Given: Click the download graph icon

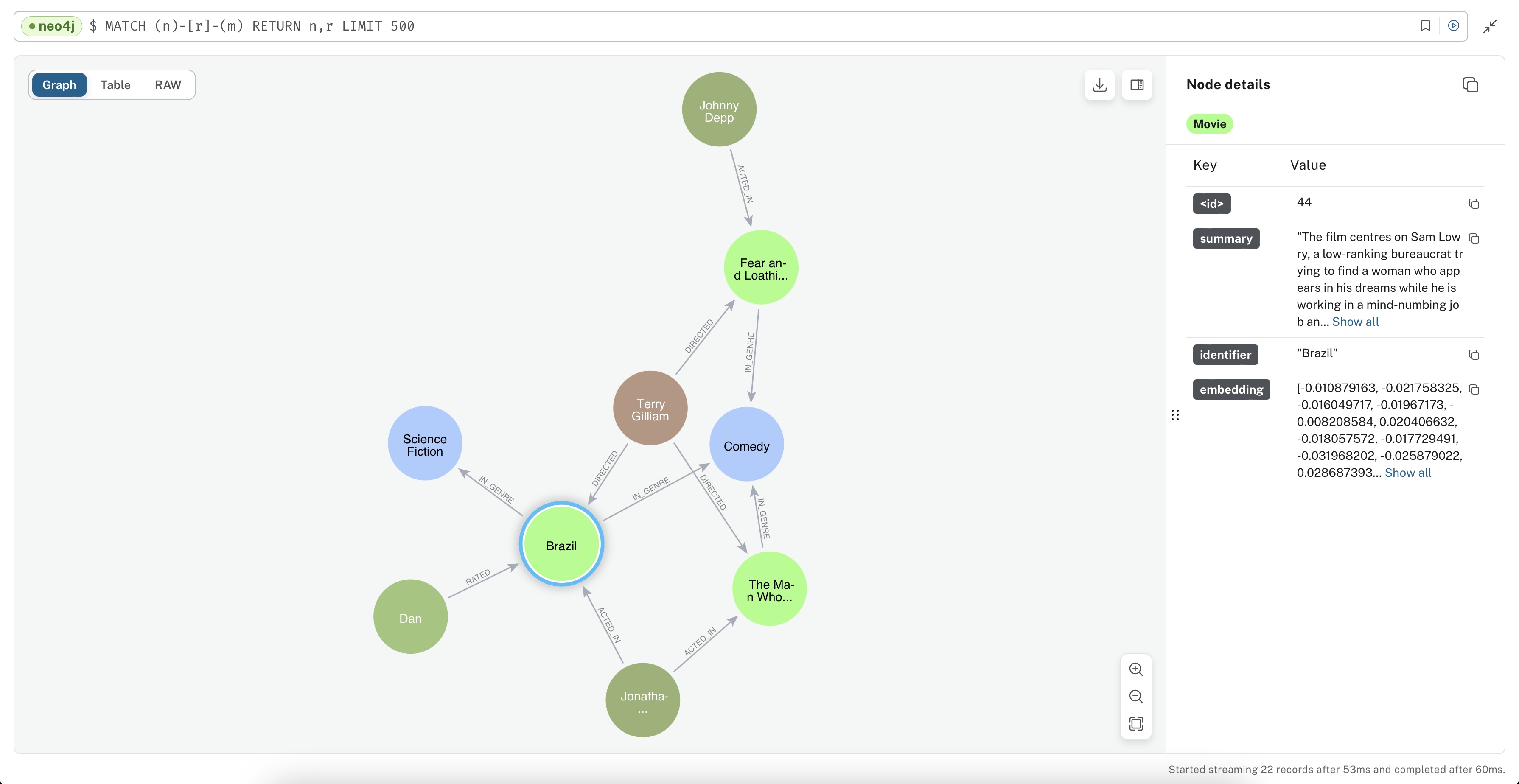Looking at the screenshot, I should 1100,85.
